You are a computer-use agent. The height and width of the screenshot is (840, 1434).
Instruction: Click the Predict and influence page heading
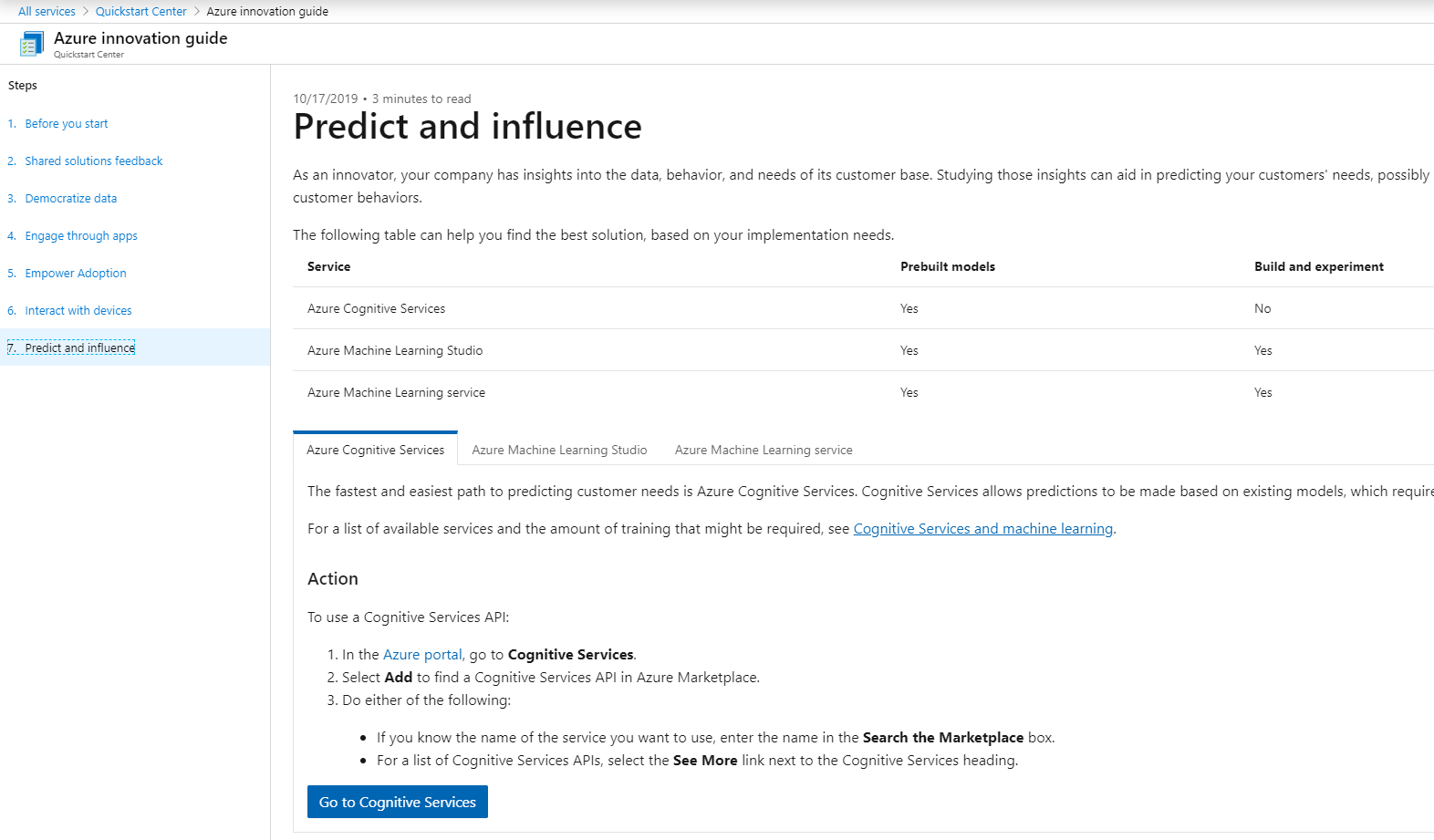[467, 127]
